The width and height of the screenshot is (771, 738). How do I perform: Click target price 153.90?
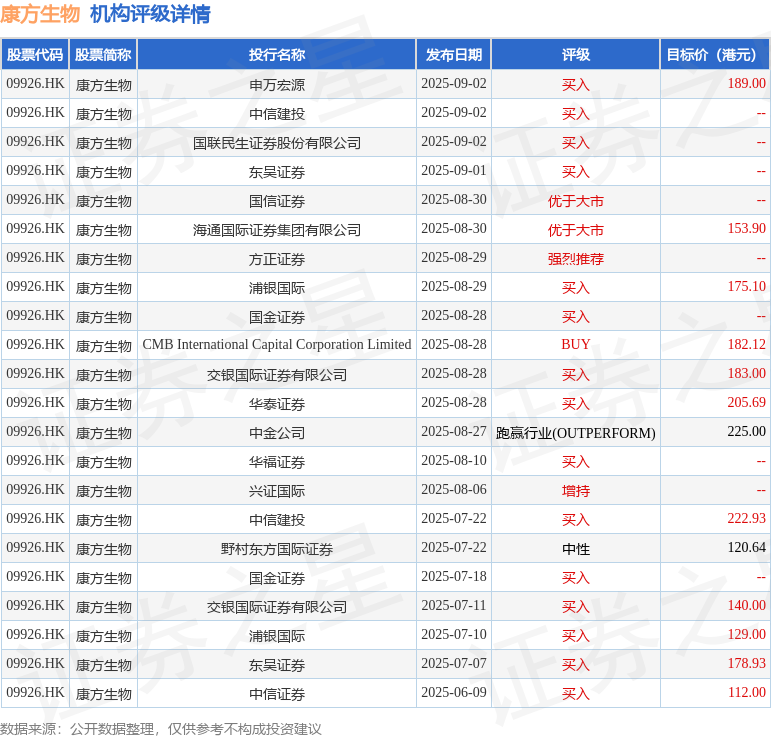(746, 229)
